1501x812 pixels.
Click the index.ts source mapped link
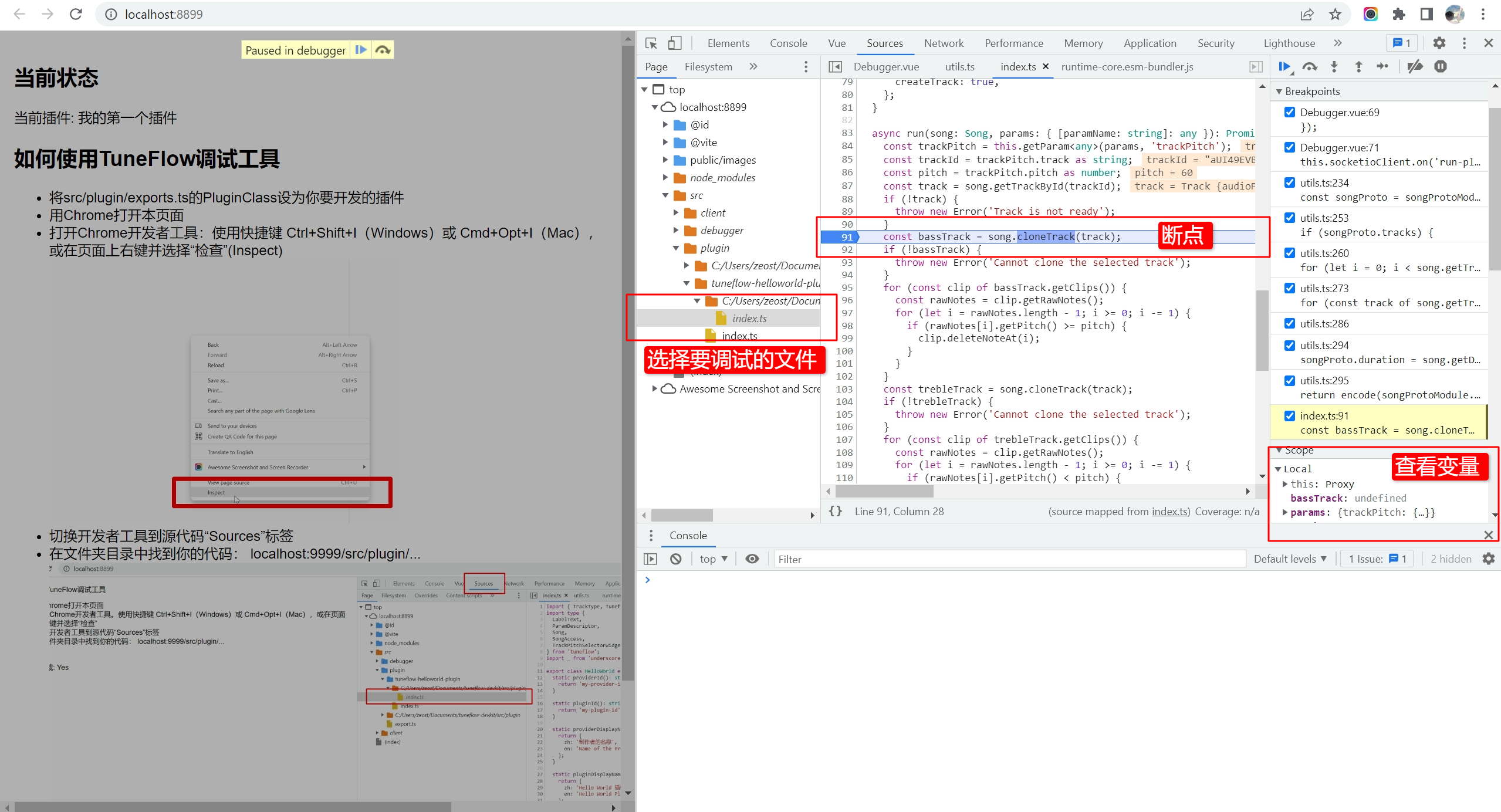[x=1170, y=512]
